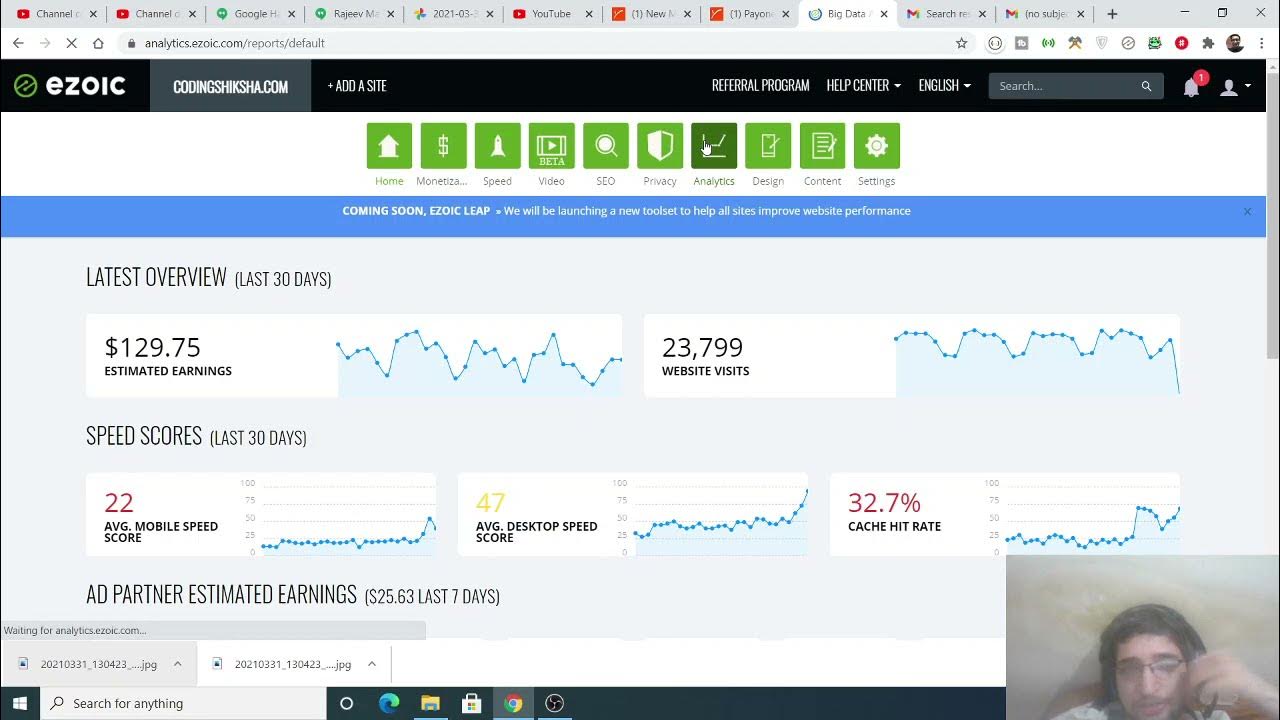Open the Video beta icon
This screenshot has width=1280, height=720.
coord(551,146)
